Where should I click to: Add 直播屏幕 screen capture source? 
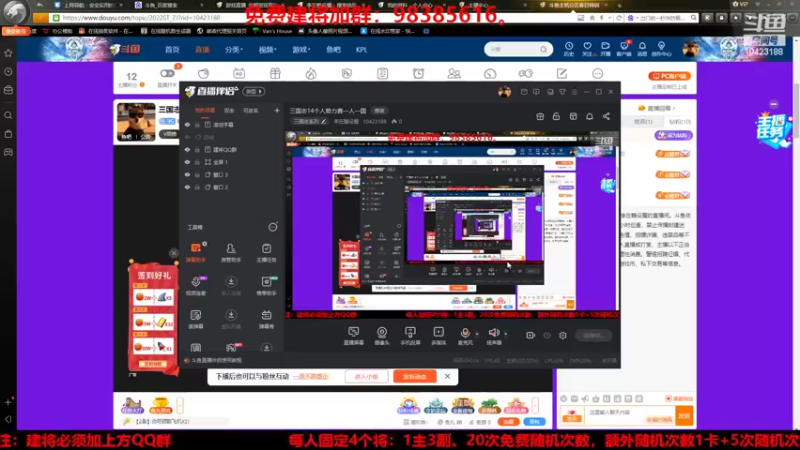[353, 336]
